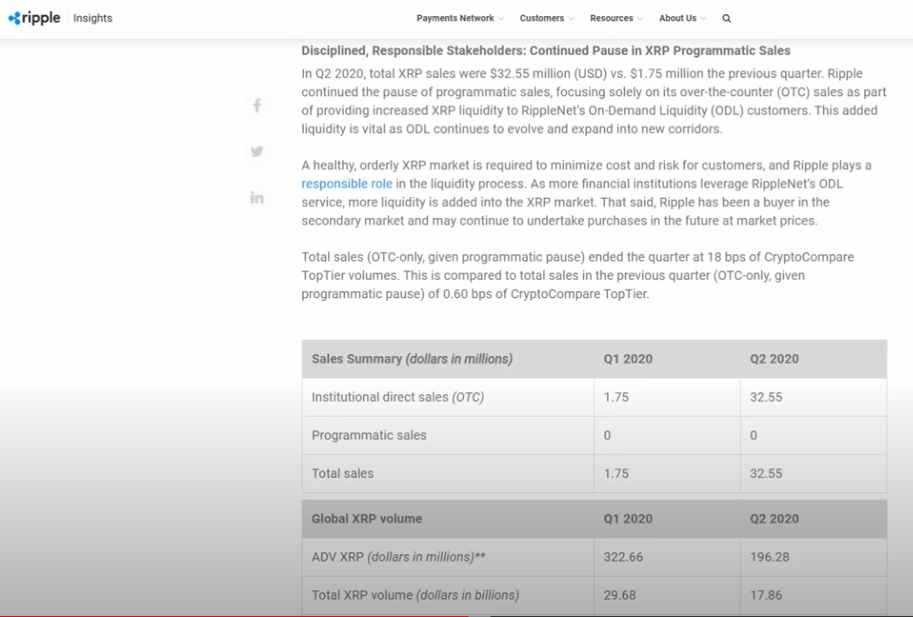Follow the "responsible role" hyperlink
The width and height of the screenshot is (913, 617).
pos(347,184)
